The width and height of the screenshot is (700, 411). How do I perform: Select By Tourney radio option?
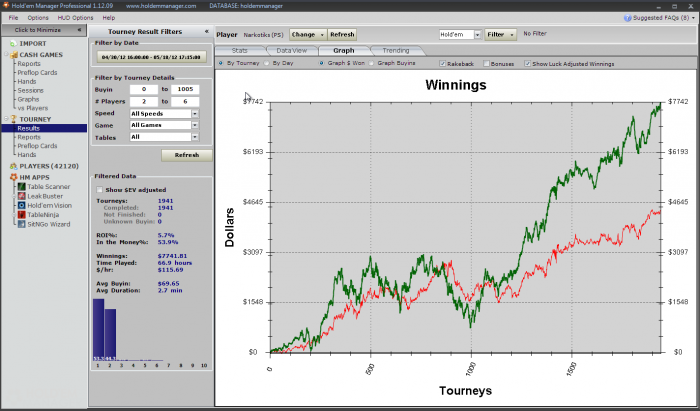tap(221, 63)
